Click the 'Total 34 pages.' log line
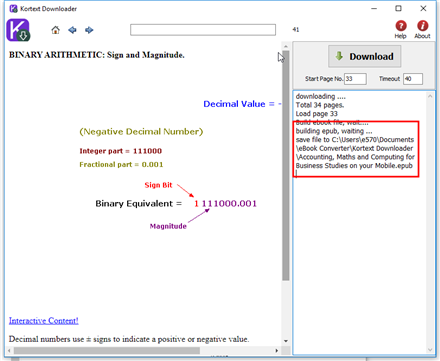 [x=320, y=105]
